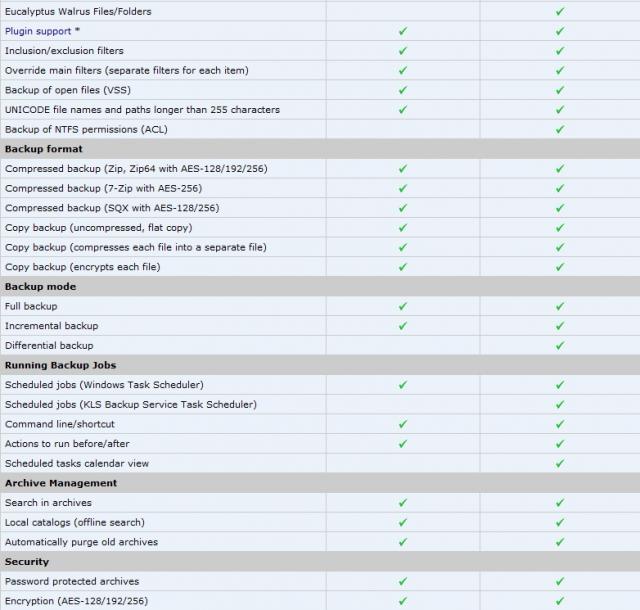Click the Inclusion/exclusion filters row label
The width and height of the screenshot is (640, 610).
(64, 51)
